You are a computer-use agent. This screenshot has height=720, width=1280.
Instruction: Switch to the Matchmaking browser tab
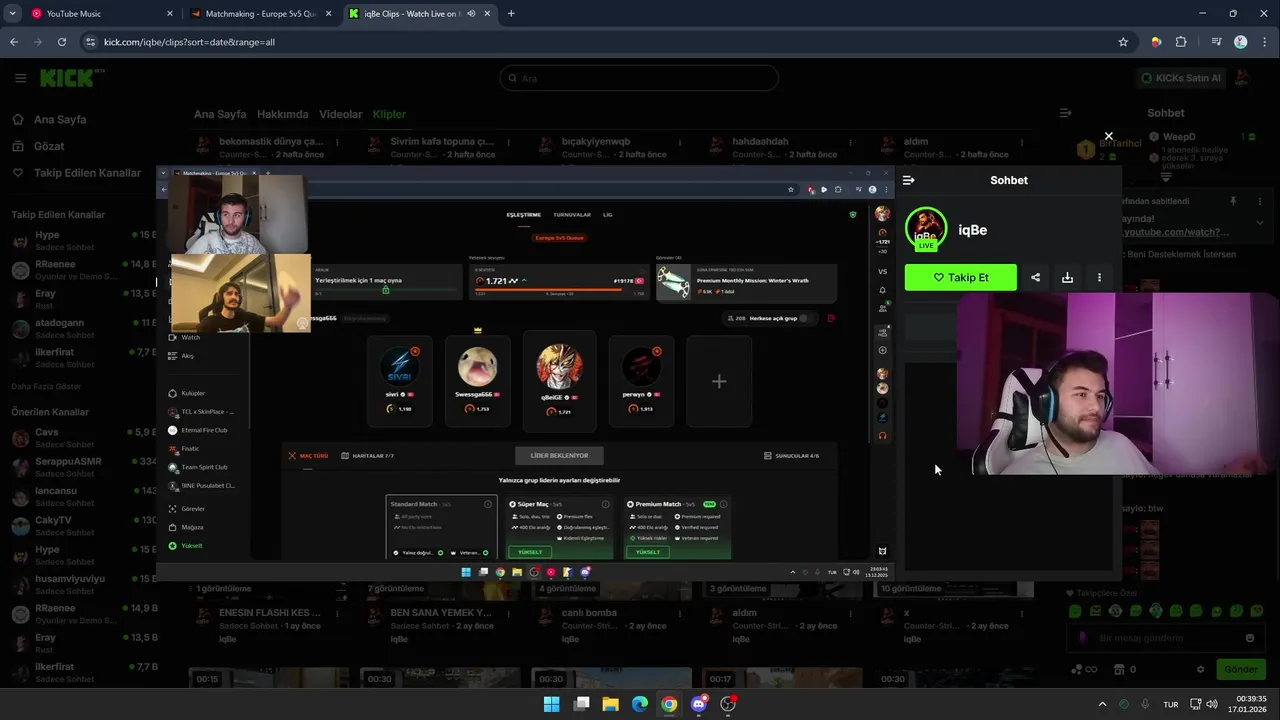[260, 14]
